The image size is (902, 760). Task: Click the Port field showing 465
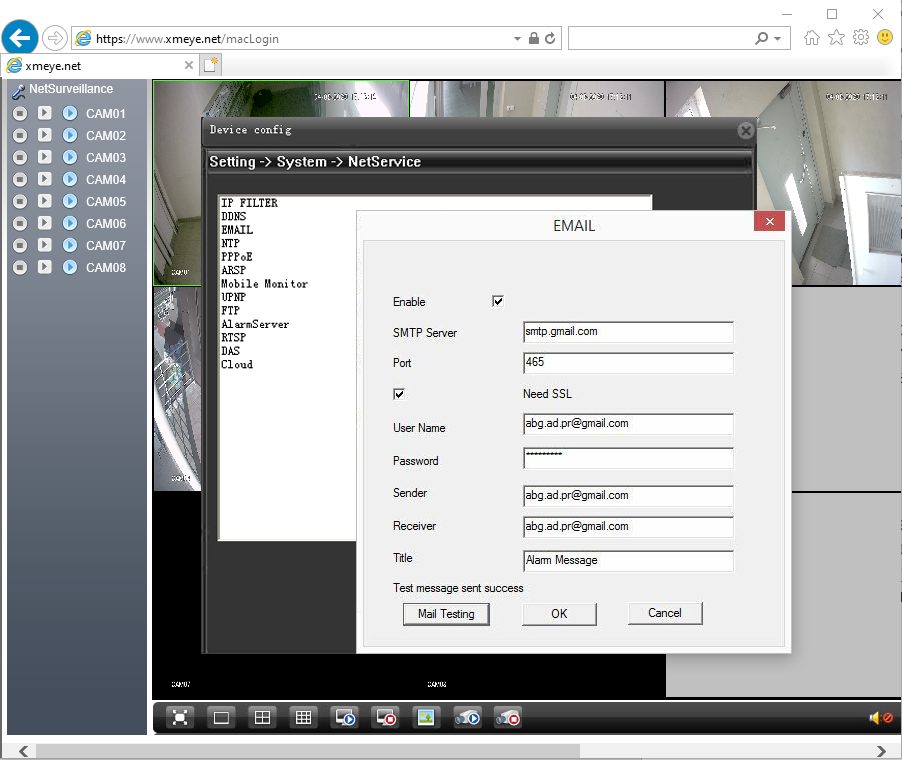click(x=628, y=362)
